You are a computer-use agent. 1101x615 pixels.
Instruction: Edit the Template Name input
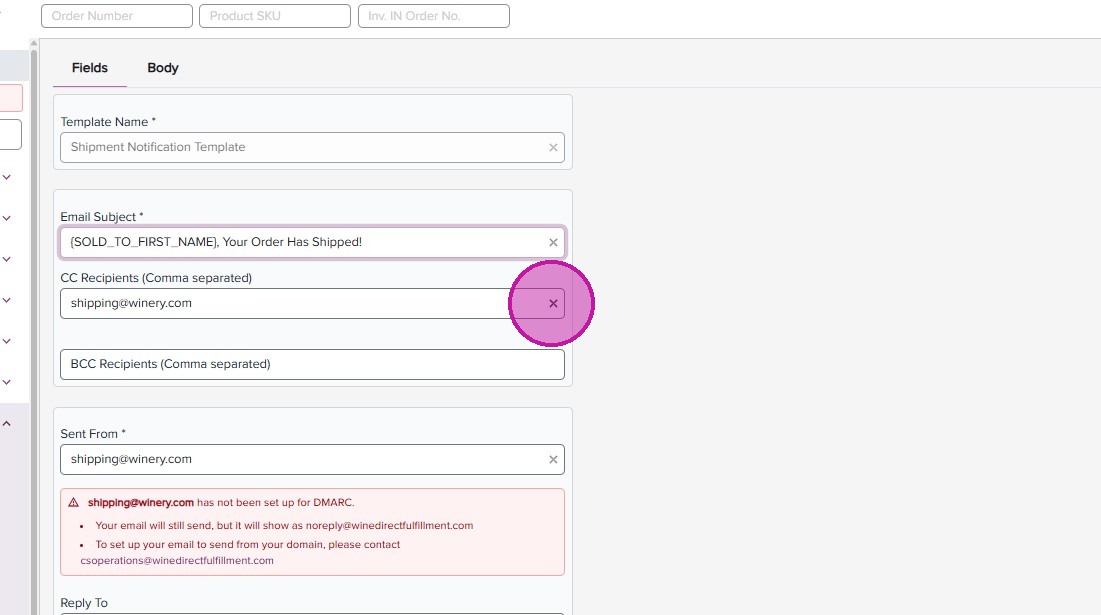click(300, 148)
